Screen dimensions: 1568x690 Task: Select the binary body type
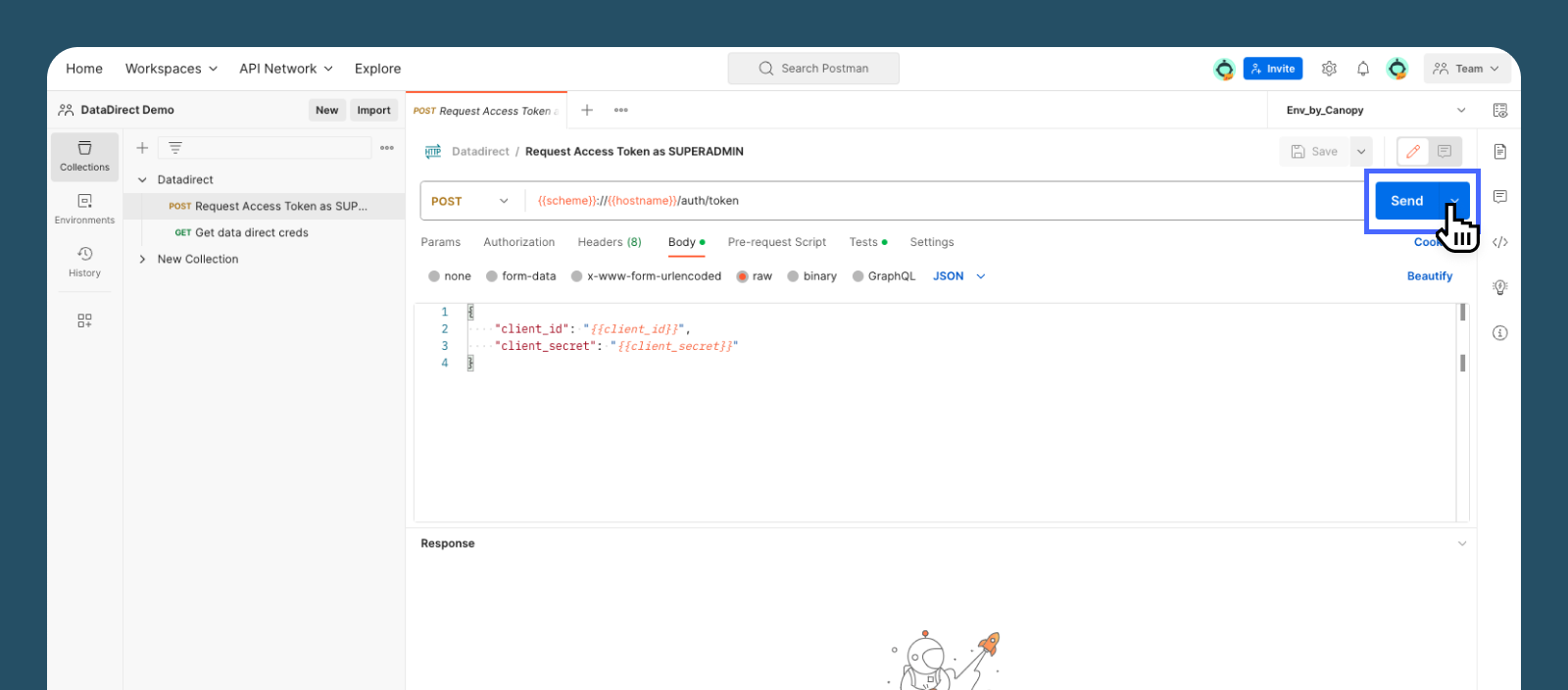[x=812, y=276]
